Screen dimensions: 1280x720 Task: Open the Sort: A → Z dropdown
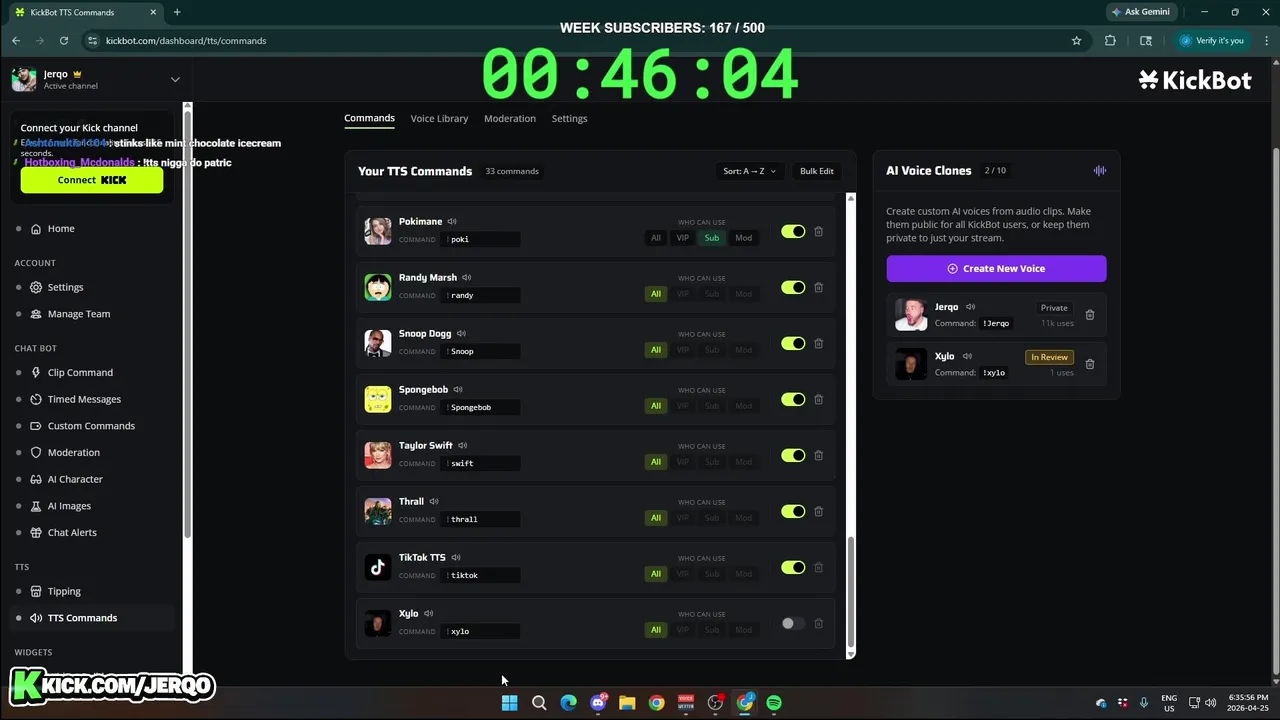point(749,171)
